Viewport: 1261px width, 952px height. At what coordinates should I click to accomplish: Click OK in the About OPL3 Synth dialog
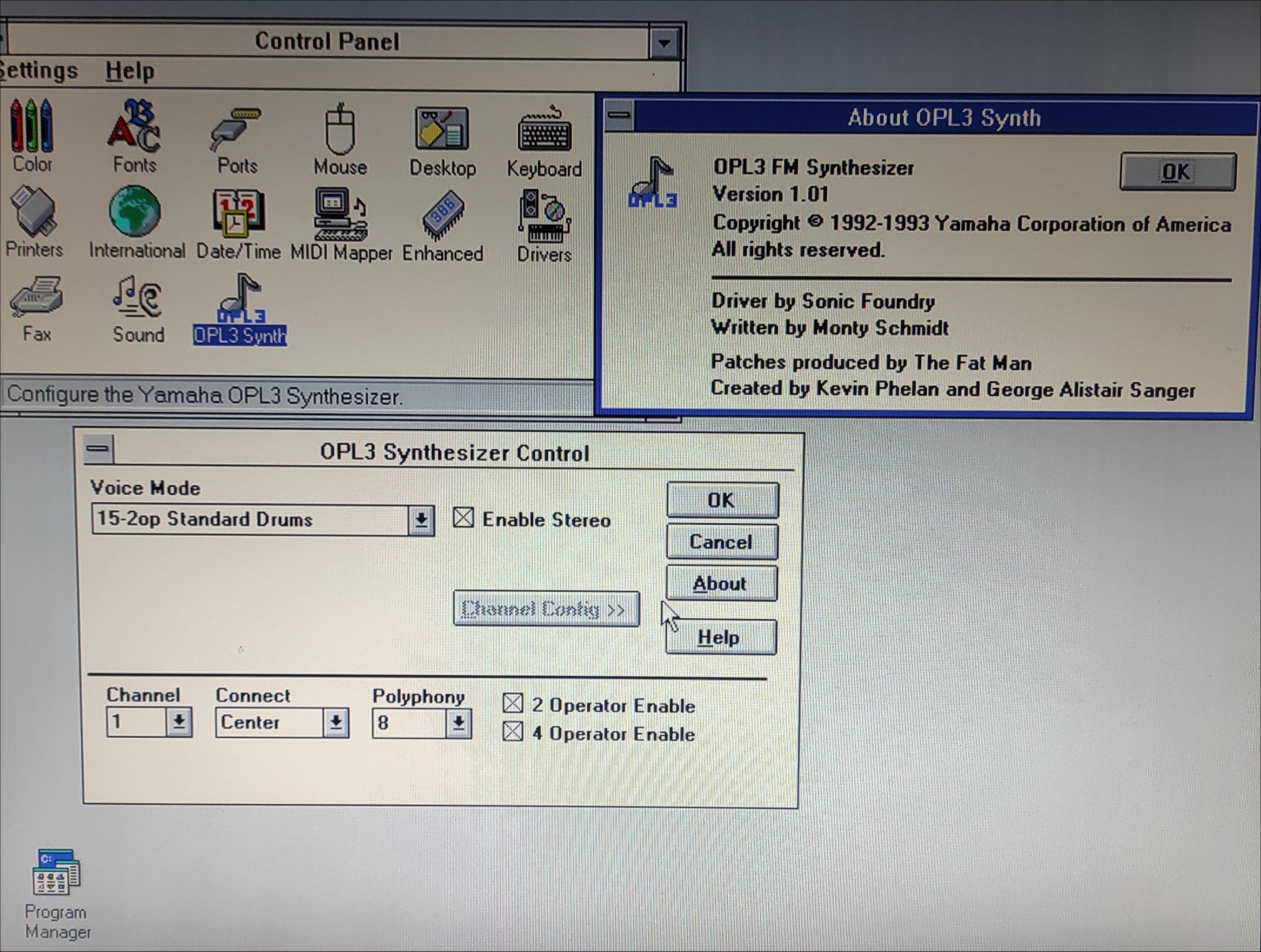pos(1177,172)
